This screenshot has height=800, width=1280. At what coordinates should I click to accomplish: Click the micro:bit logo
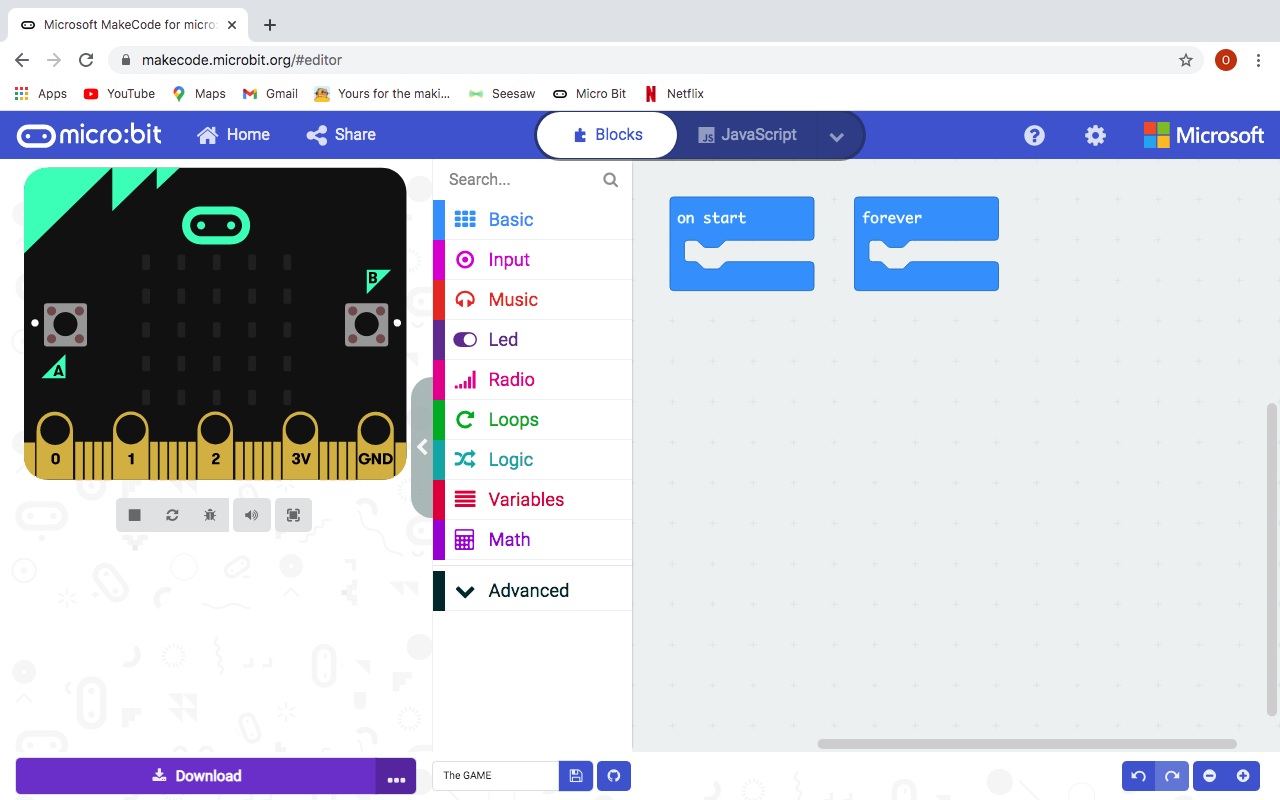coord(89,135)
